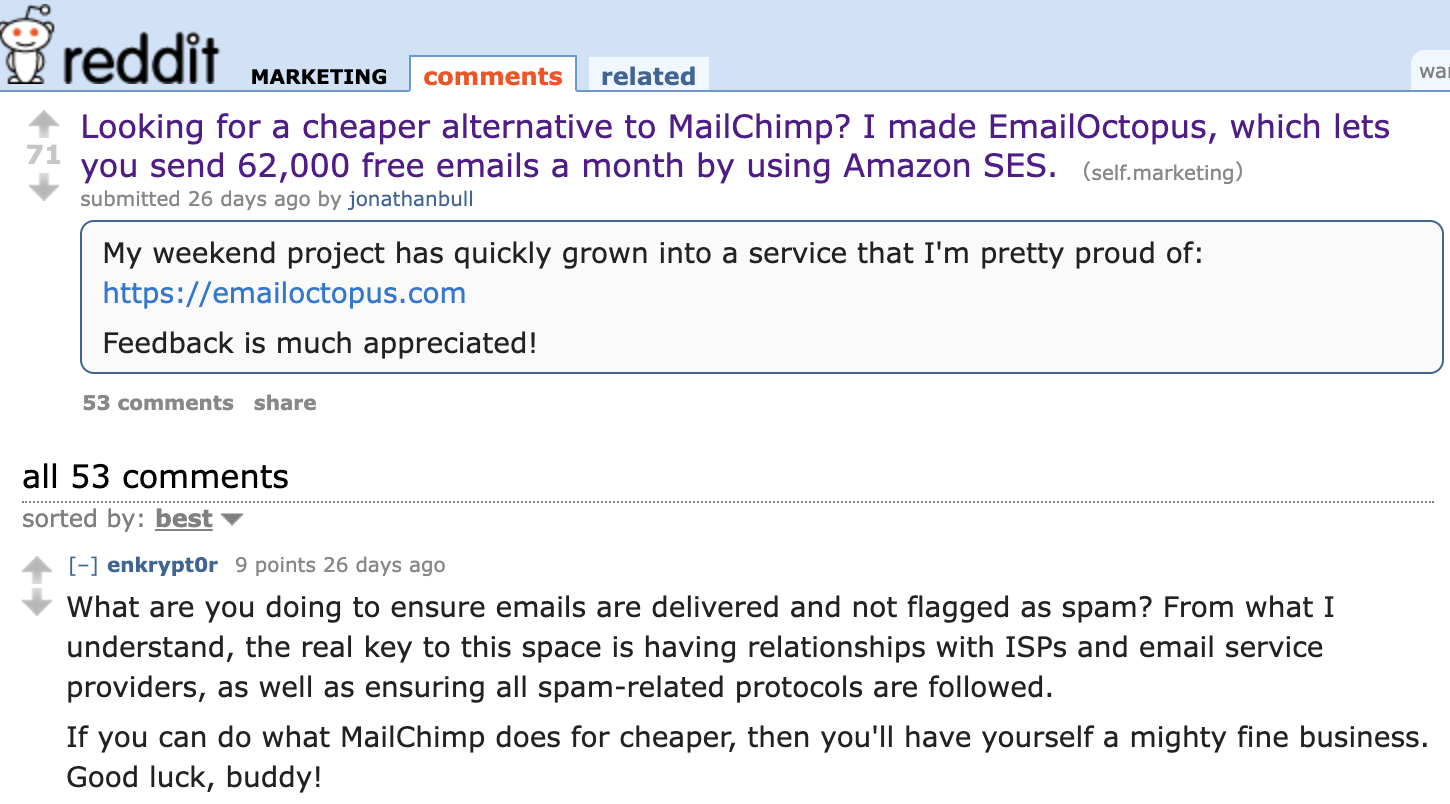Click the Reddit alien logo
This screenshot has width=1450, height=804.
click(x=26, y=43)
